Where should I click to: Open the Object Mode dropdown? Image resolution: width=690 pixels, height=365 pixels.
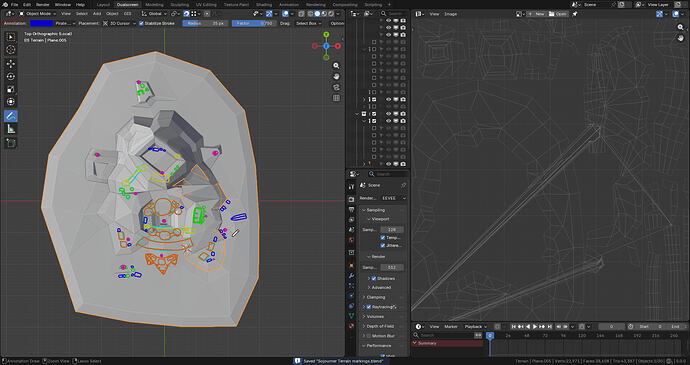pyautogui.click(x=38, y=14)
